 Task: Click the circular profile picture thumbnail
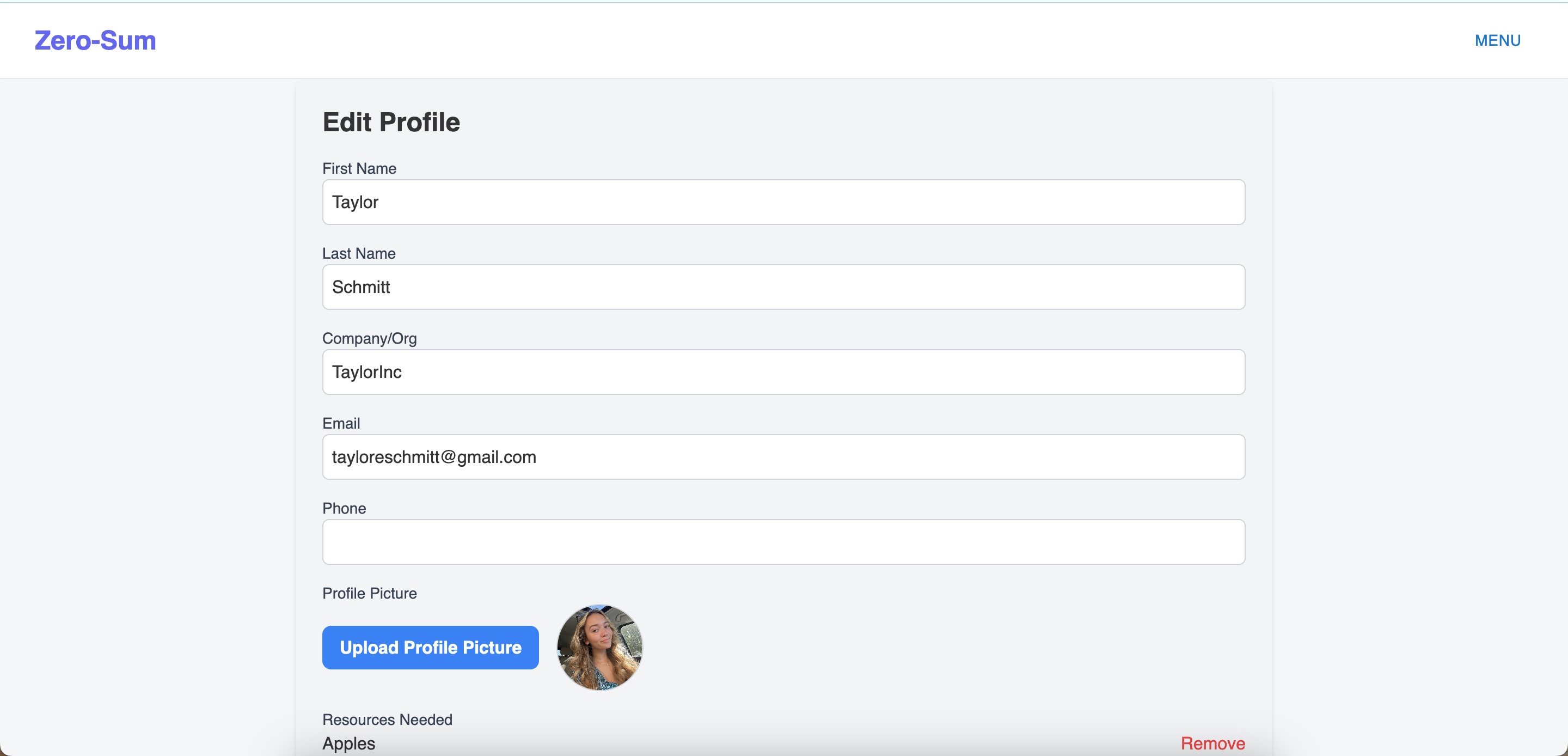click(599, 647)
